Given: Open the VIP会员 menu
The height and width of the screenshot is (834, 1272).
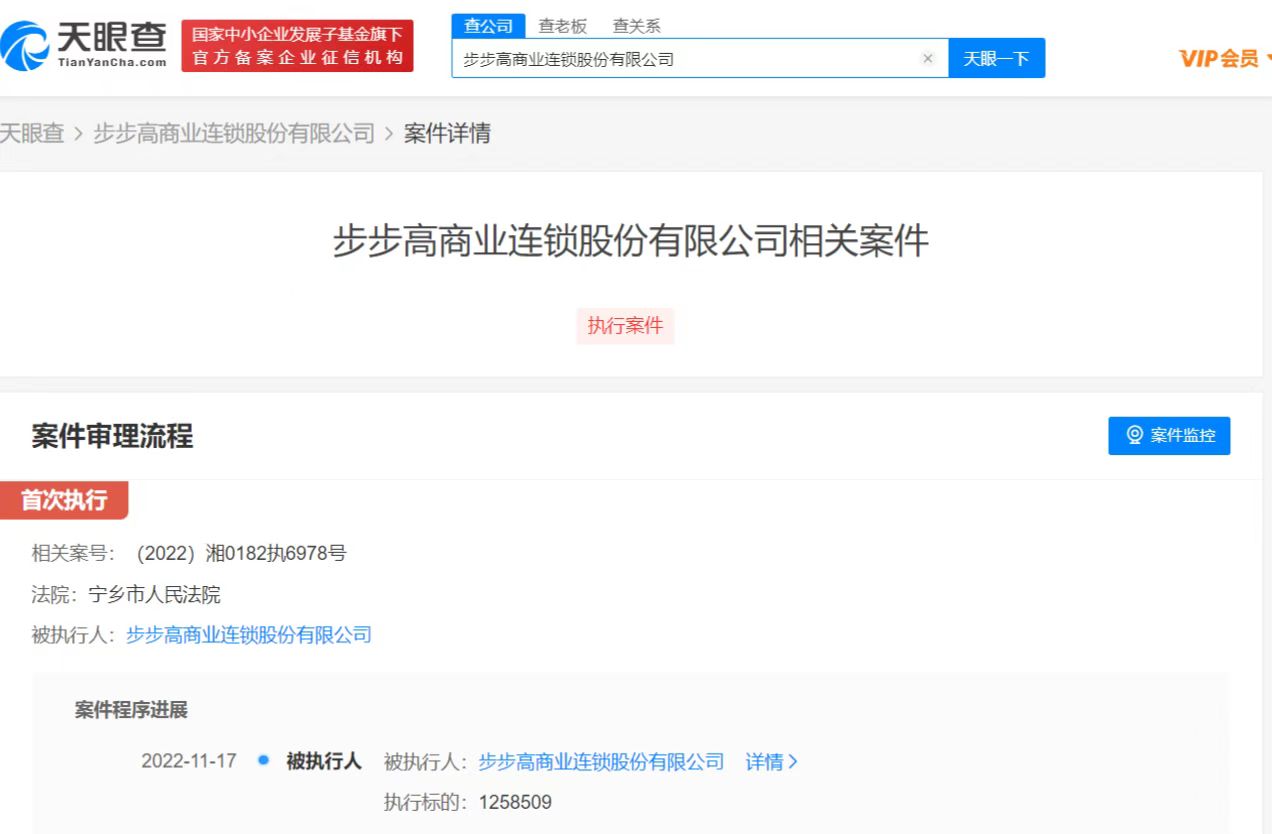Looking at the screenshot, I should point(1225,59).
